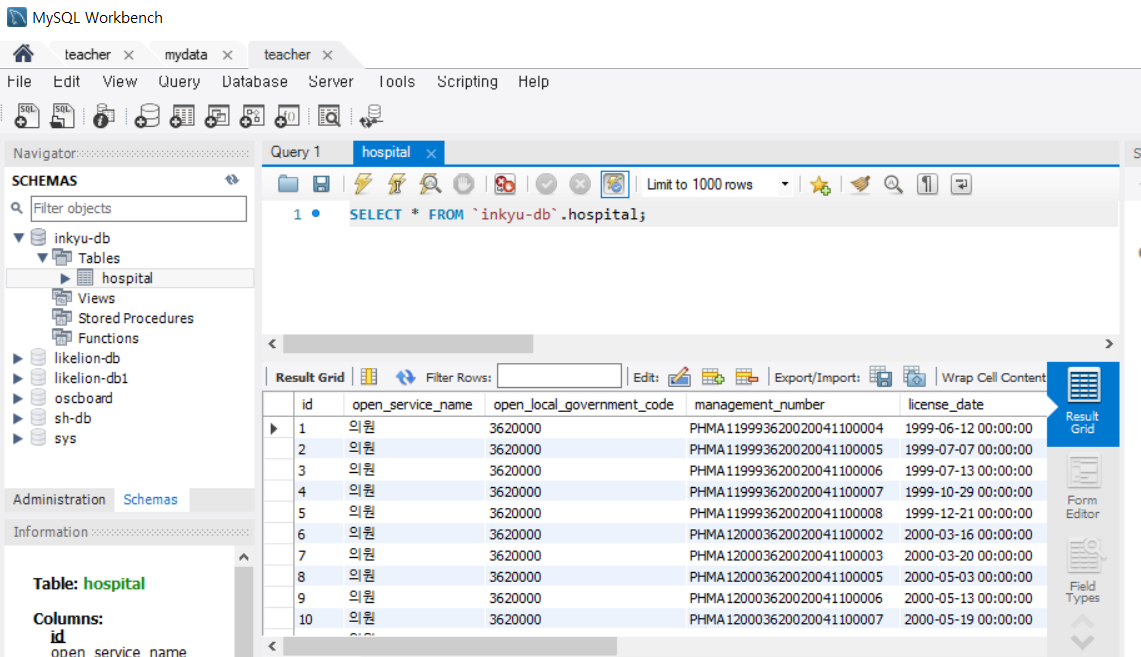
Task: Toggle autocommit mode button
Action: [614, 184]
